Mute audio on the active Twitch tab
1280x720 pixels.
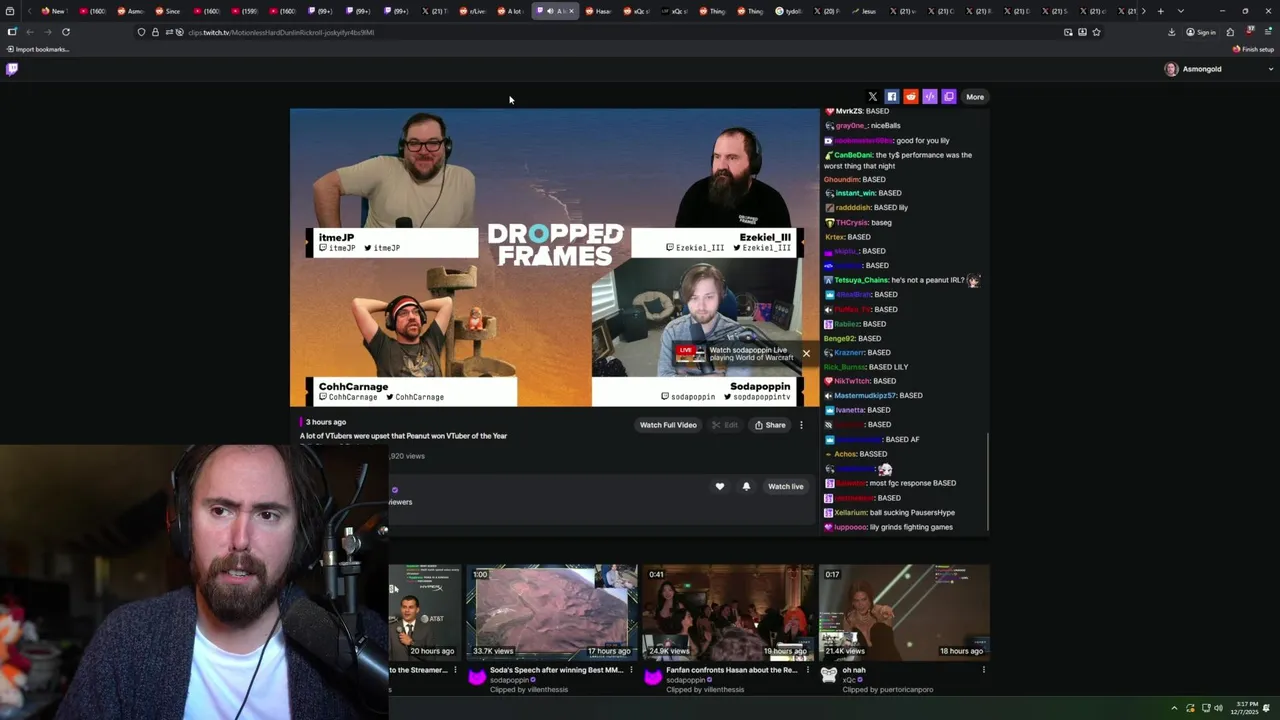[x=549, y=11]
